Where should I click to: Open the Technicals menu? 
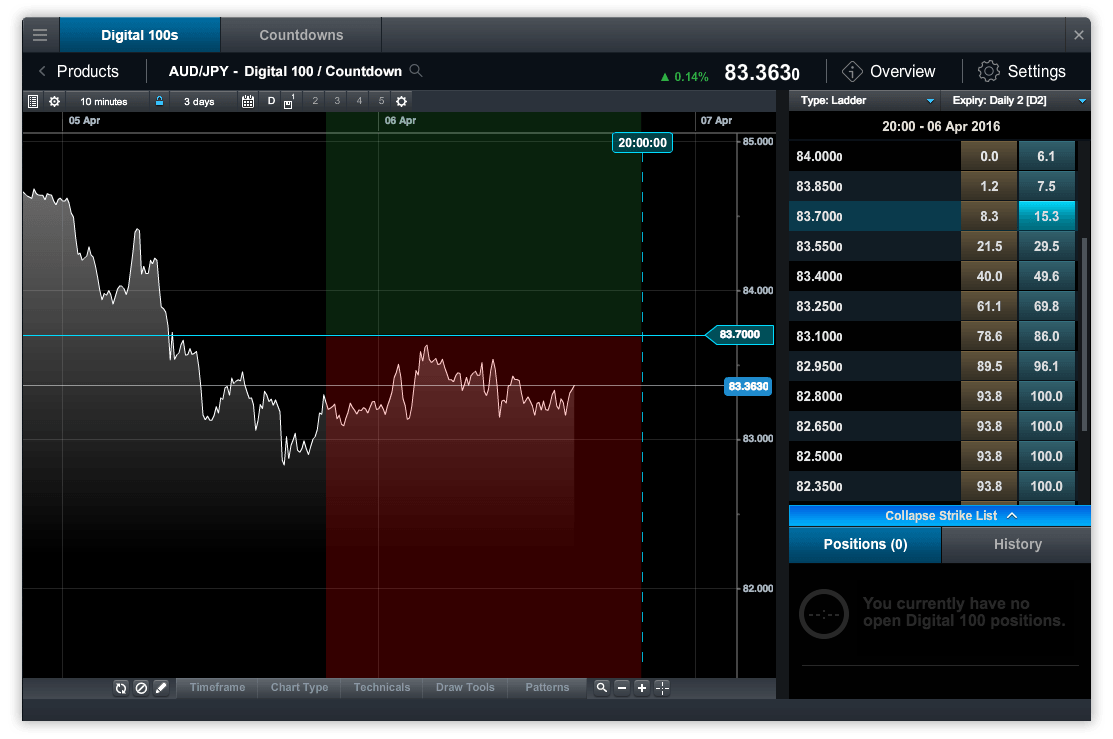coord(382,688)
